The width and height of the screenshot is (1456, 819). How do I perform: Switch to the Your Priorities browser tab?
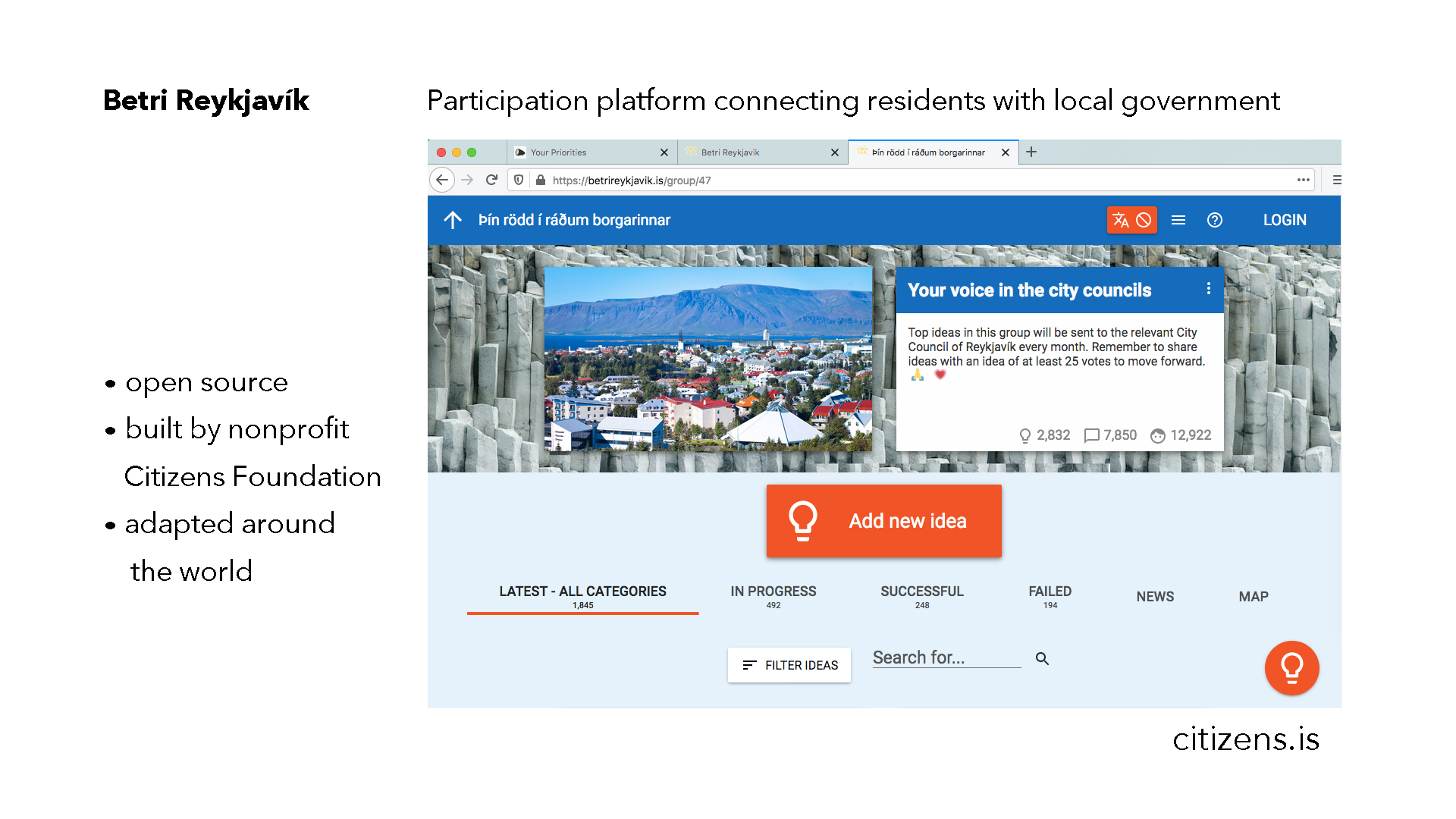(591, 152)
